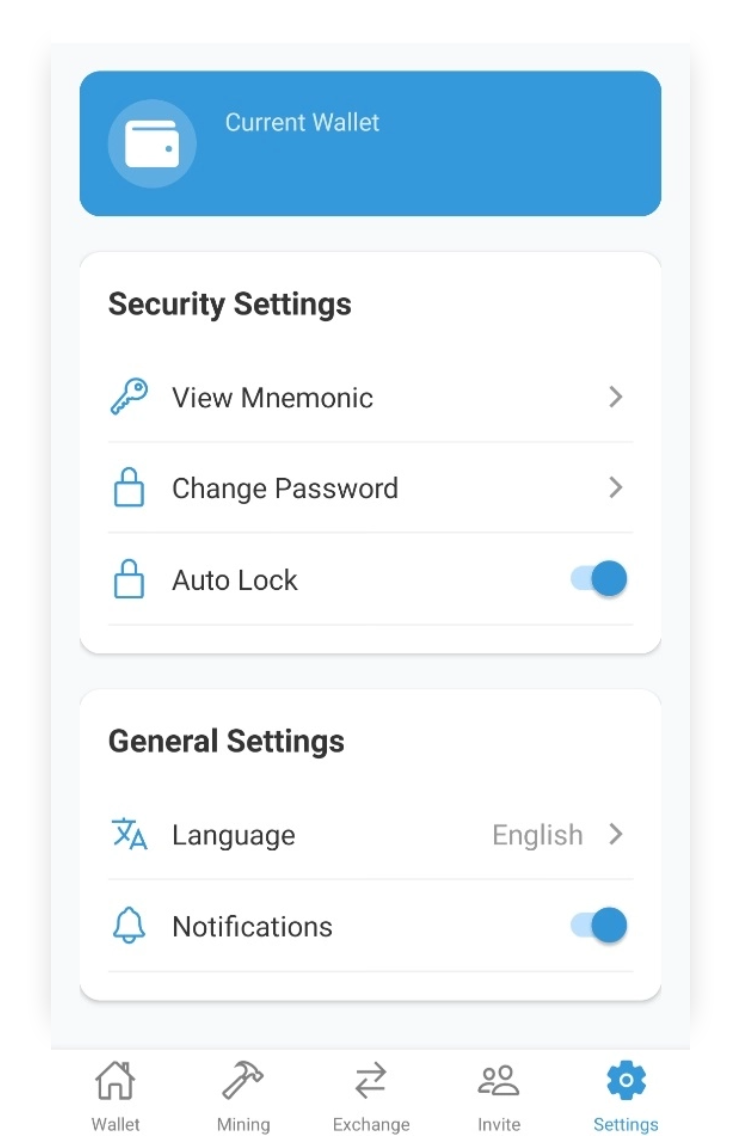Click the padlock icon next to Auto Lock
Image resolution: width=741 pixels, height=1141 pixels.
[129, 579]
